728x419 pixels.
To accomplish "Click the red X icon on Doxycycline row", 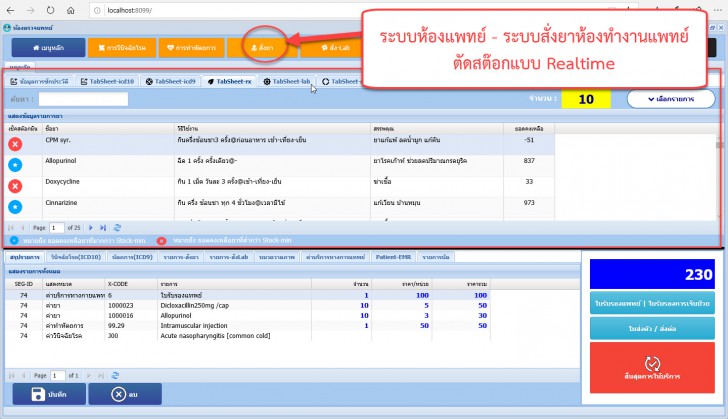I will (x=15, y=186).
